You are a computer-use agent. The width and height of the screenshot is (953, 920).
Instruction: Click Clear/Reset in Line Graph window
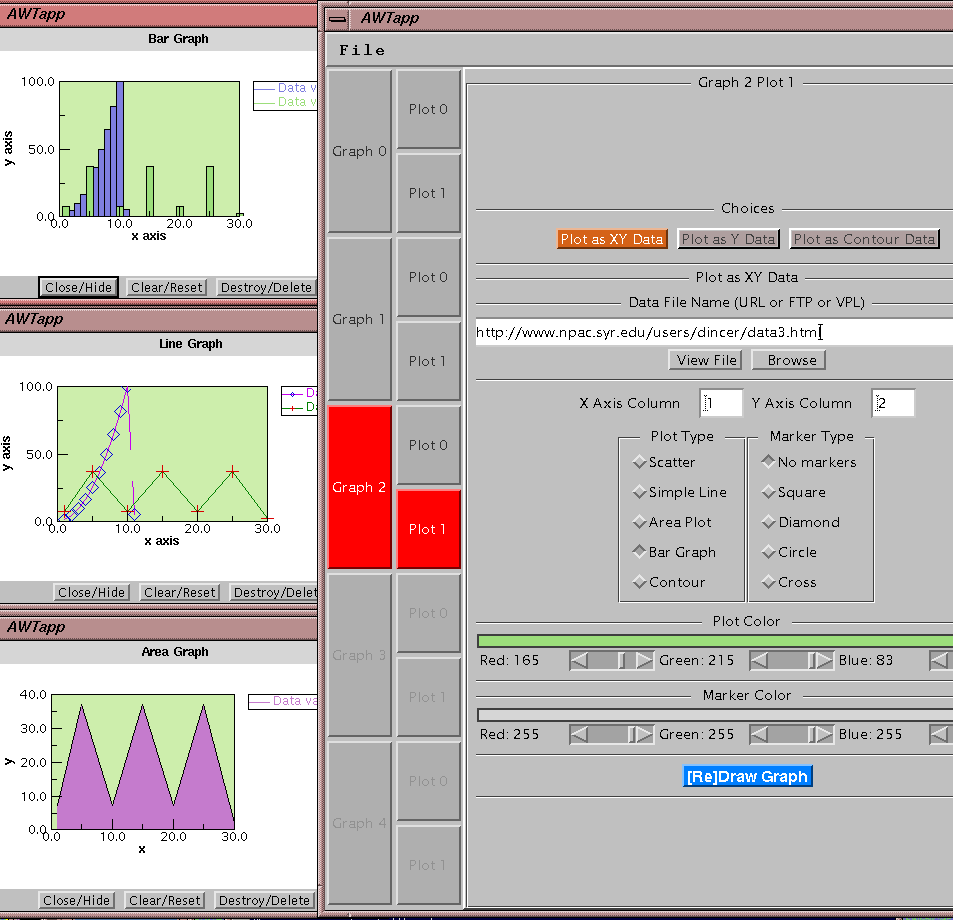[179, 592]
